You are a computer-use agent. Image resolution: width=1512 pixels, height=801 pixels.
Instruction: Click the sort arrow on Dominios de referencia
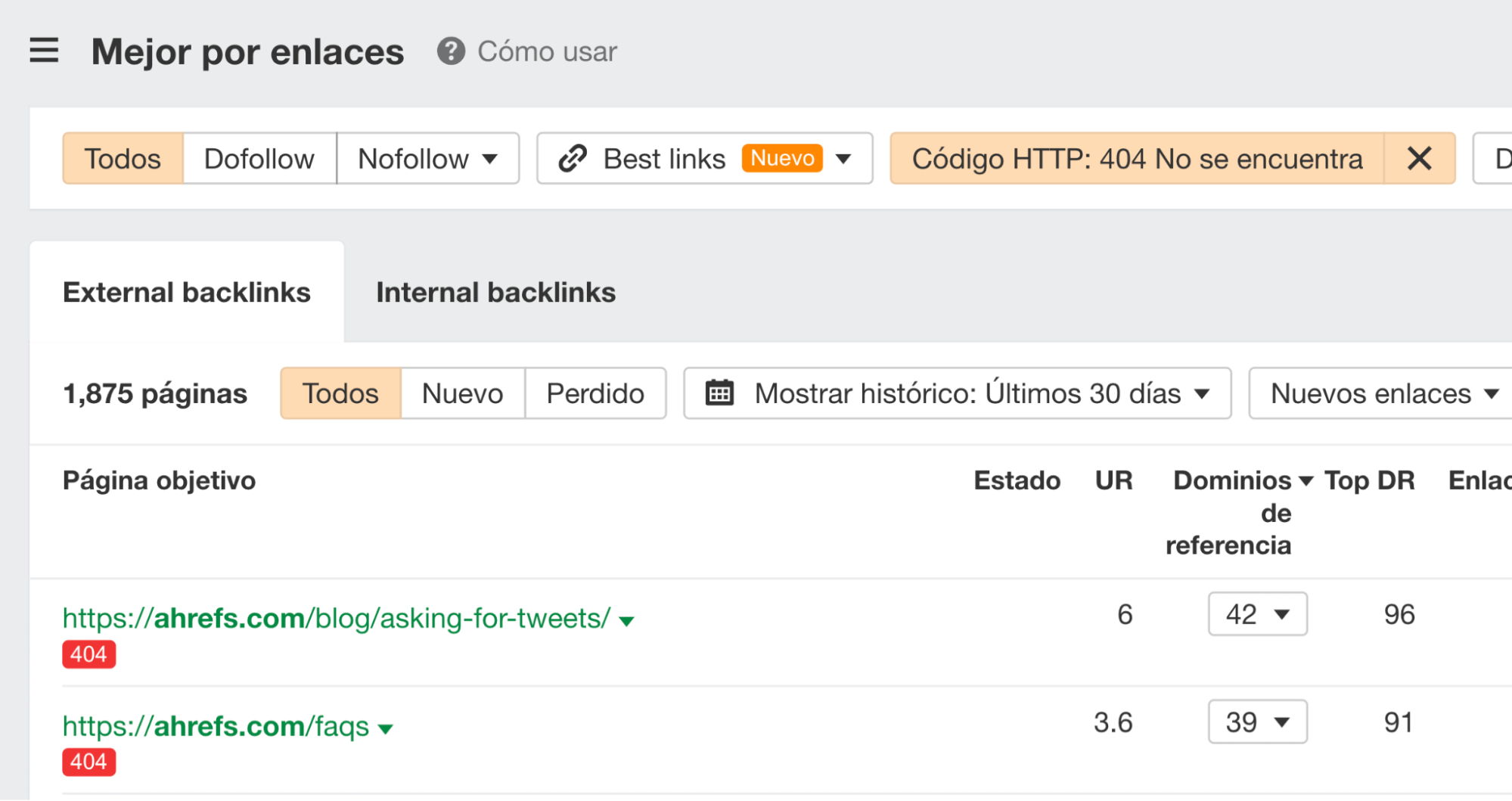click(x=1305, y=480)
